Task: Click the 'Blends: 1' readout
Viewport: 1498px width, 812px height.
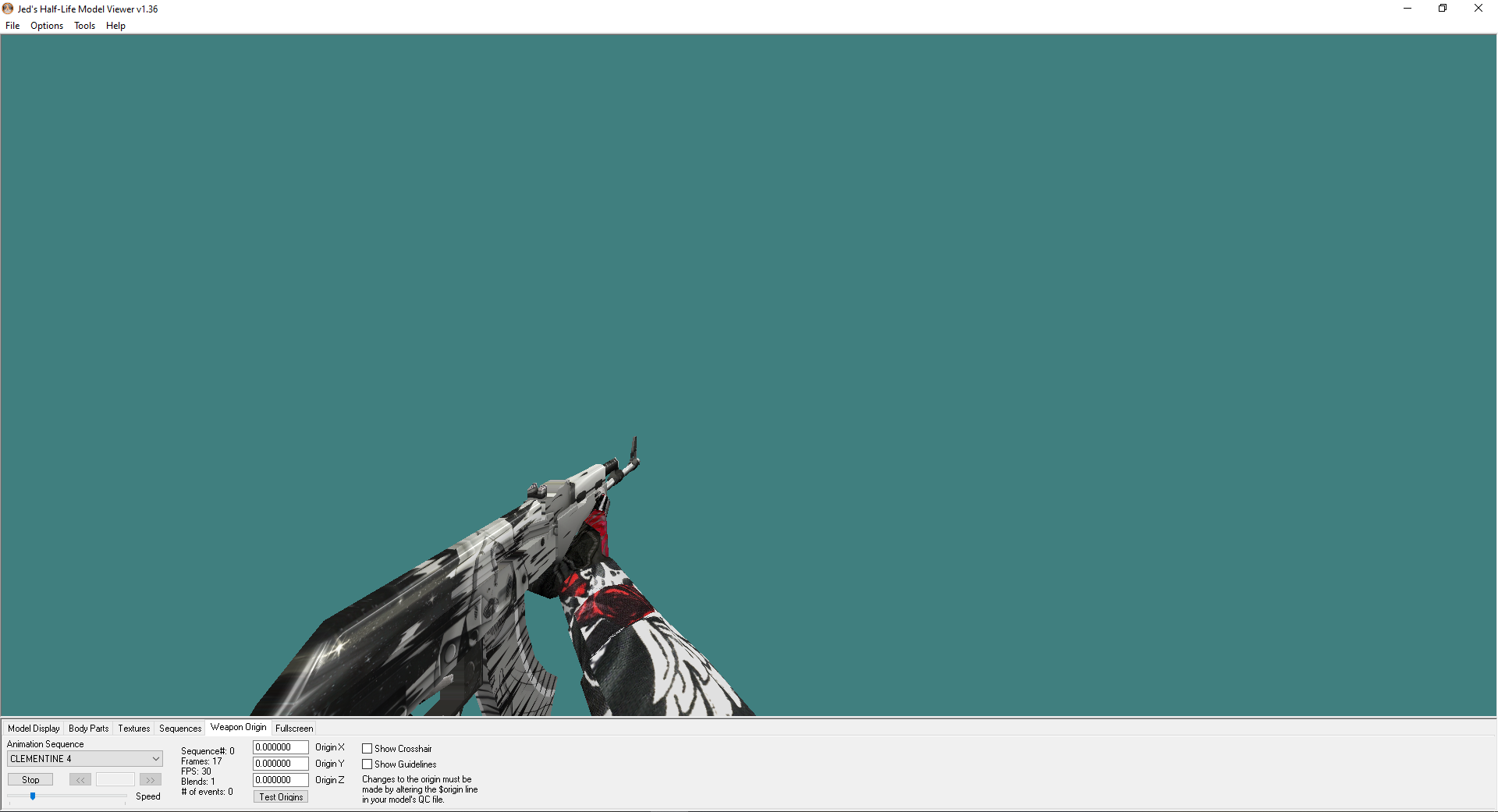Action: click(x=198, y=782)
